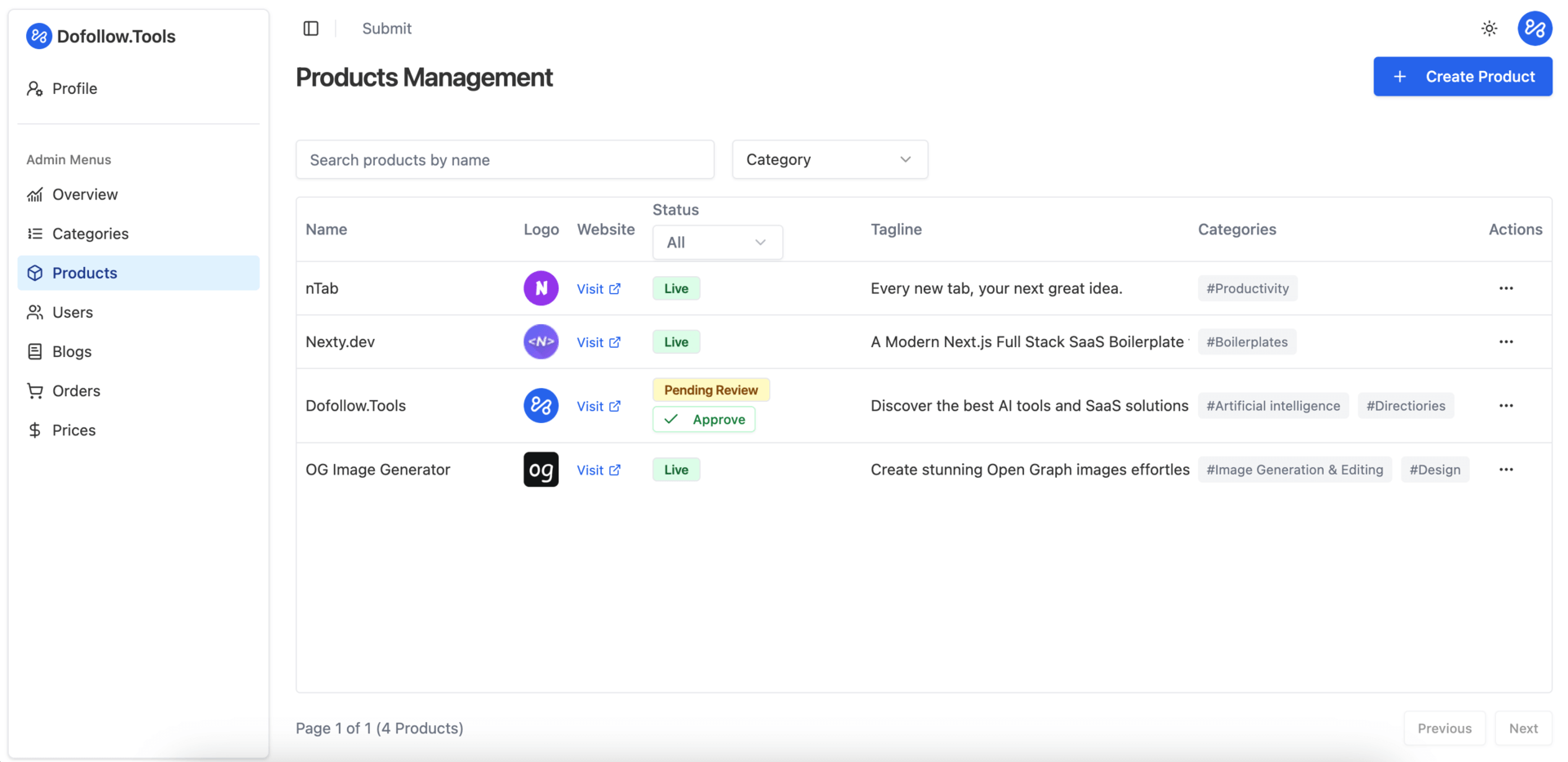Click the nTab purple logo
The width and height of the screenshot is (1568, 762).
click(x=541, y=288)
